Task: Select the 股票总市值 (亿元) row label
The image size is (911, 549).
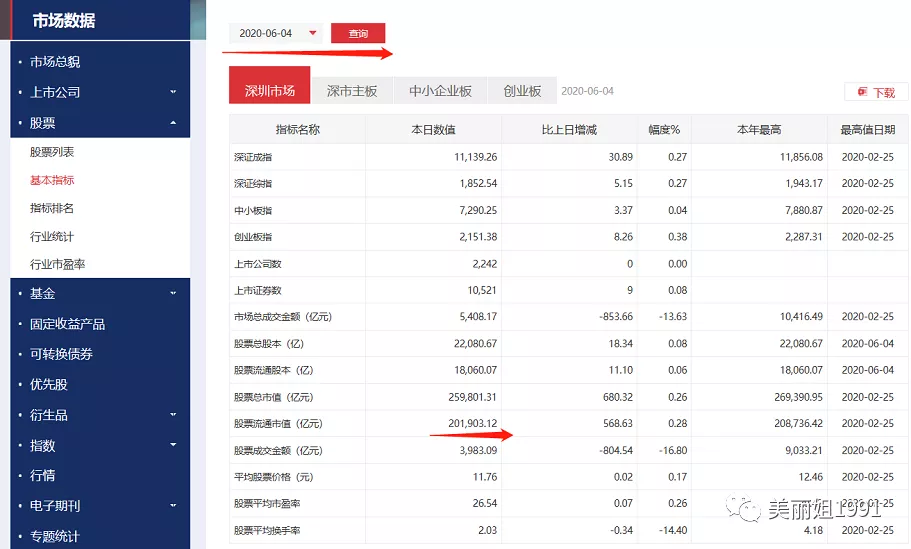Action: [x=274, y=397]
